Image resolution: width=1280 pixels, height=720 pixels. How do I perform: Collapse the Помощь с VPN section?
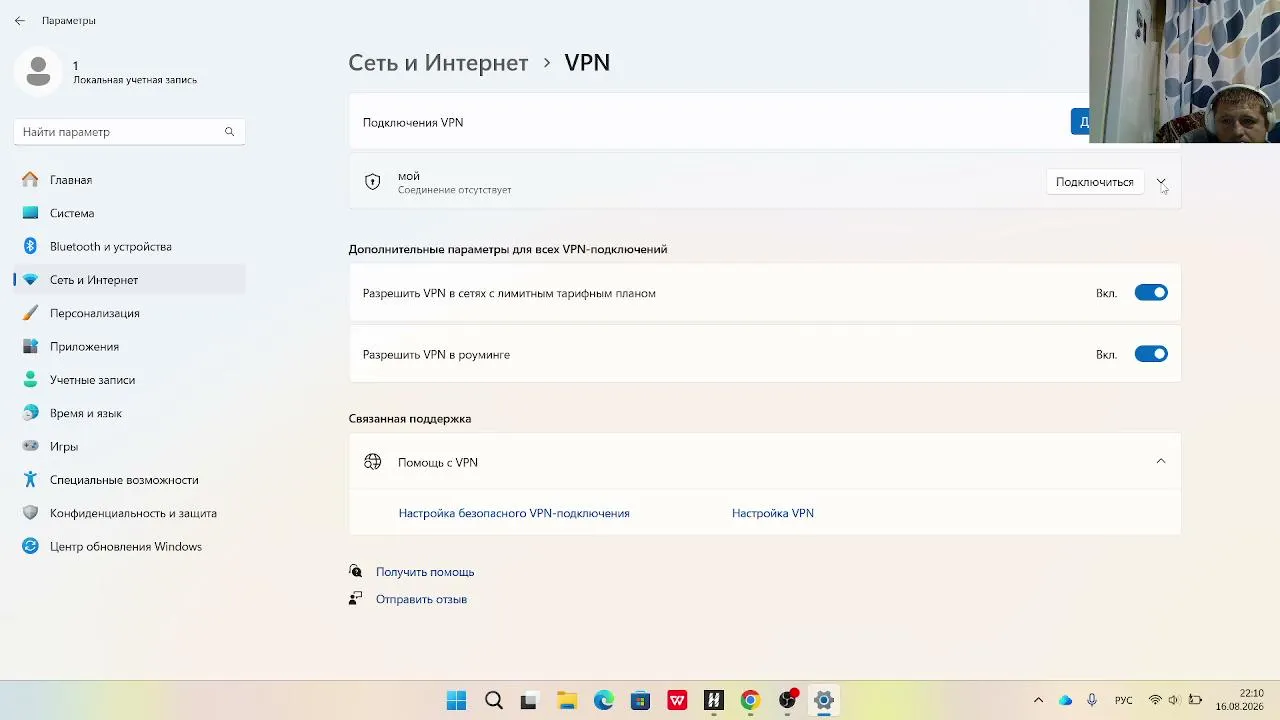[1161, 462]
